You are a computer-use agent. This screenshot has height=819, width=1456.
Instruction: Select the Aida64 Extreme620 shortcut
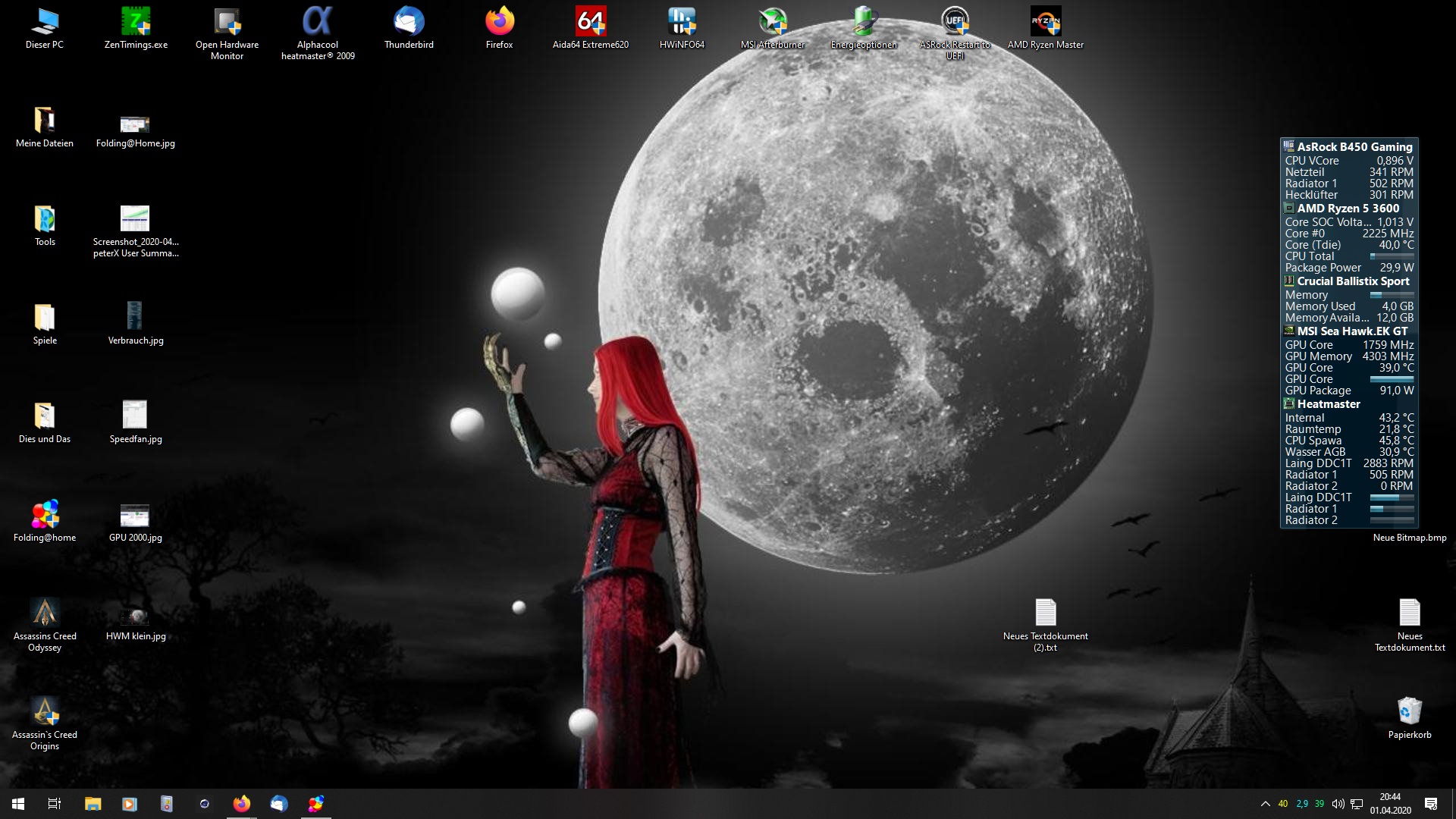590,23
